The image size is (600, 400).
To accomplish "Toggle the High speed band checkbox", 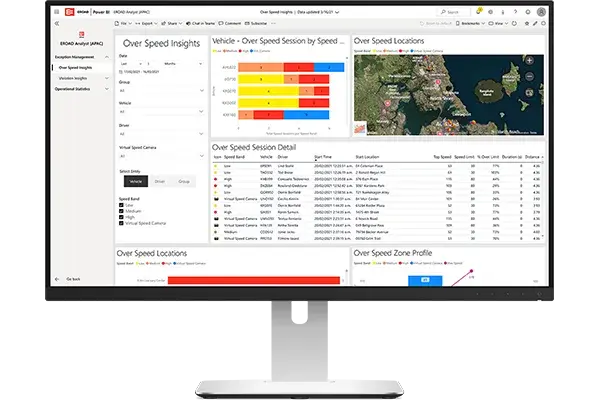I will click(121, 217).
